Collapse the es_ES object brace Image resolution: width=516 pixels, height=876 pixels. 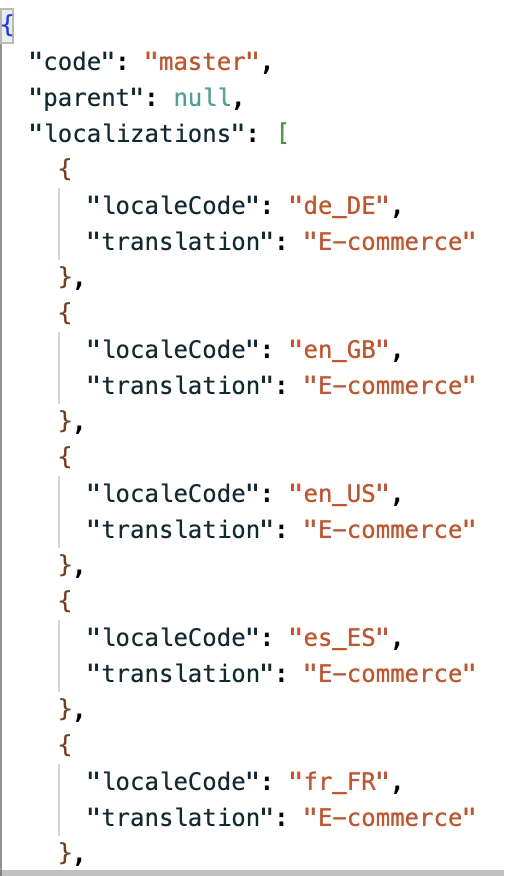pyautogui.click(x=65, y=601)
